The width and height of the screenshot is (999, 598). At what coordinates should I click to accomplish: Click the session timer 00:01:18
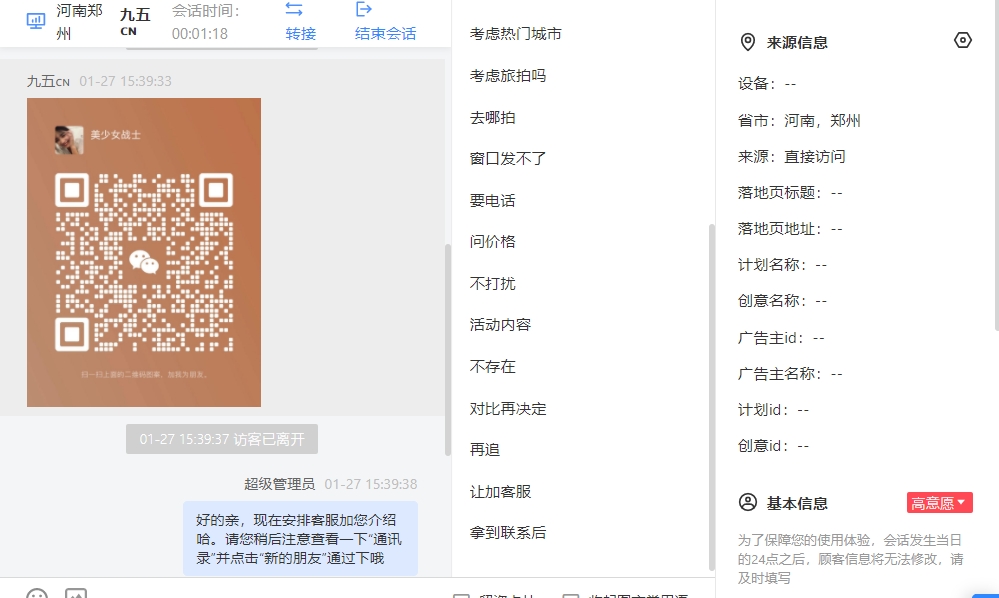click(x=200, y=34)
